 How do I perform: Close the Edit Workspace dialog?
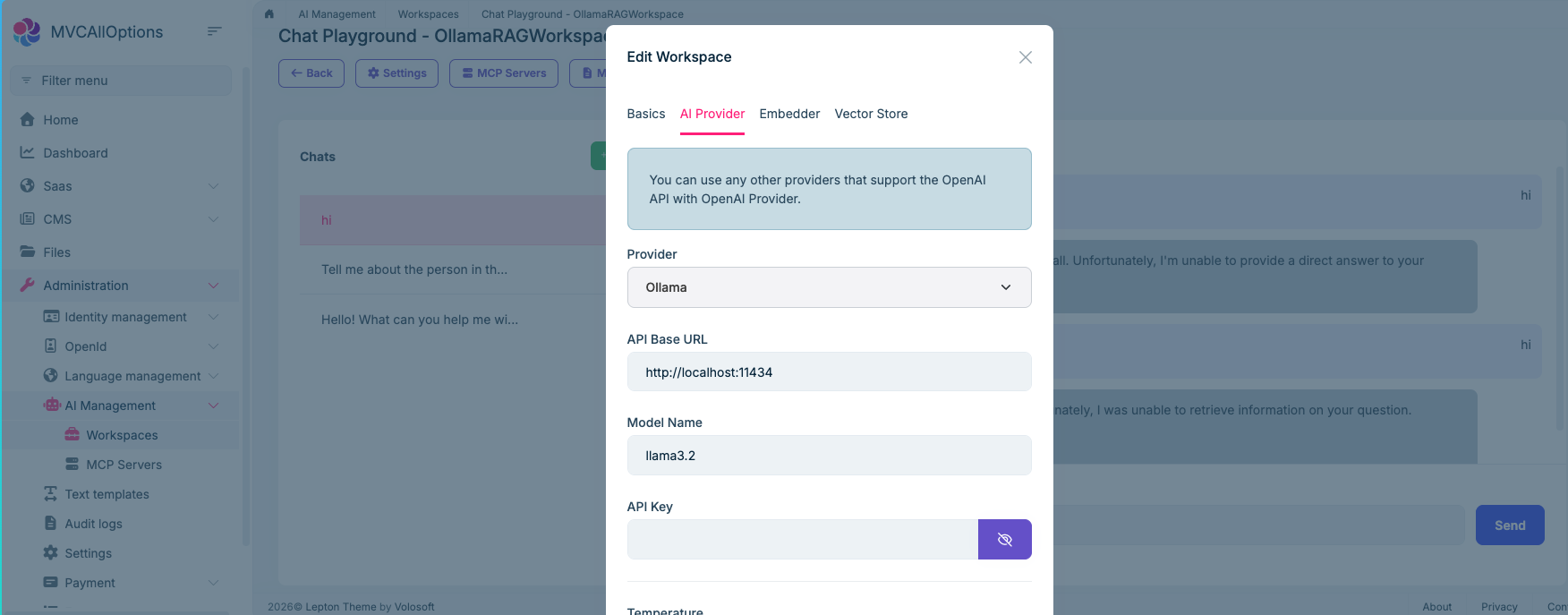(x=1025, y=57)
